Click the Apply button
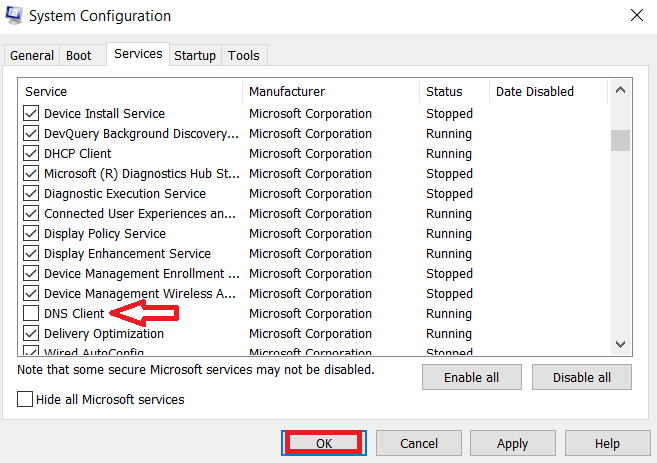 click(512, 443)
